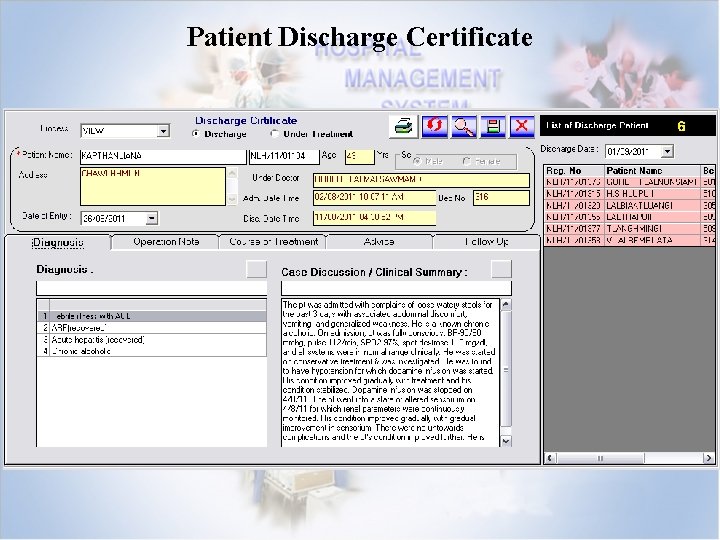Expand the Date of Entry date picker
Image resolution: width=720 pixels, height=540 pixels.
point(150,218)
